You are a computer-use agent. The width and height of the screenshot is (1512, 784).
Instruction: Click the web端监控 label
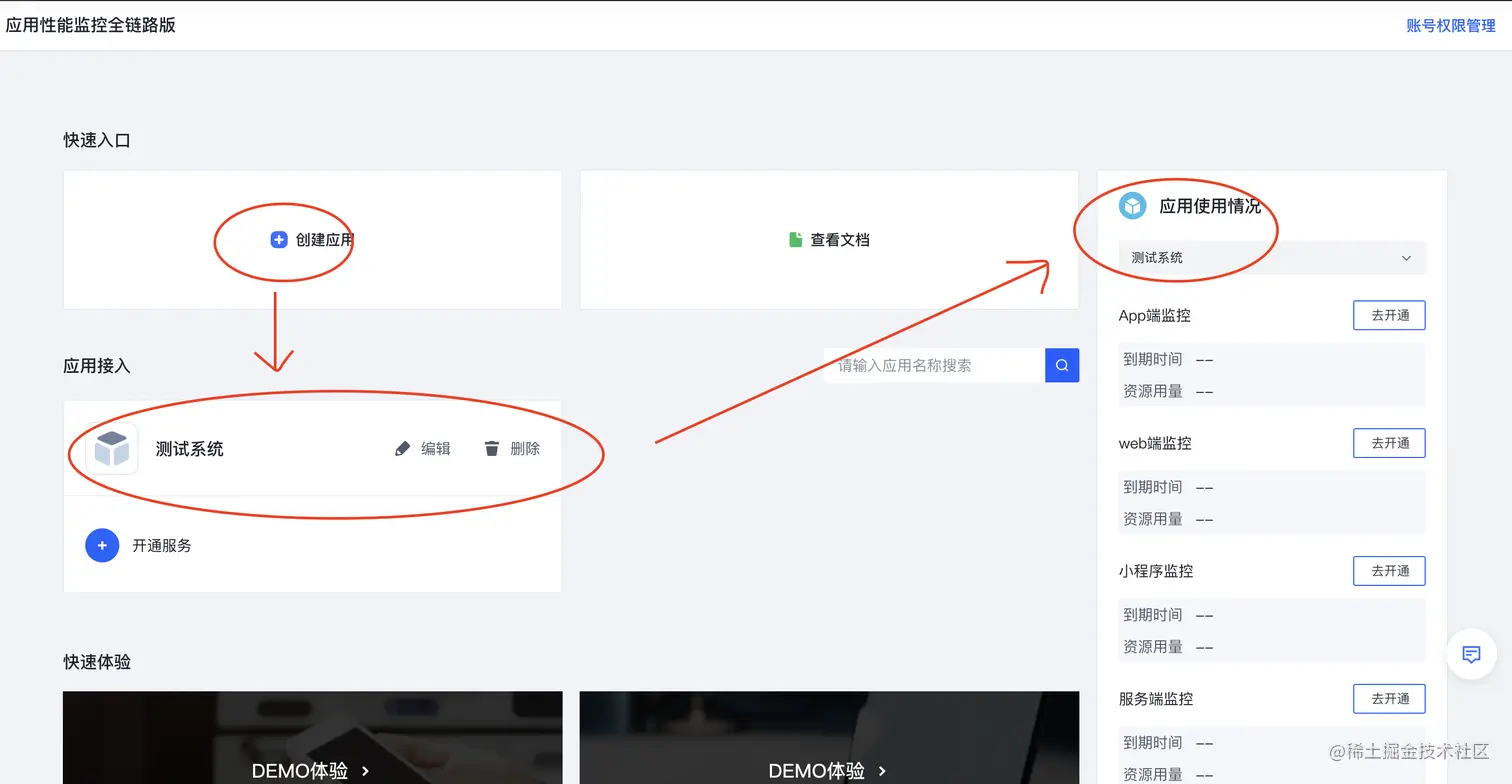pos(1155,443)
